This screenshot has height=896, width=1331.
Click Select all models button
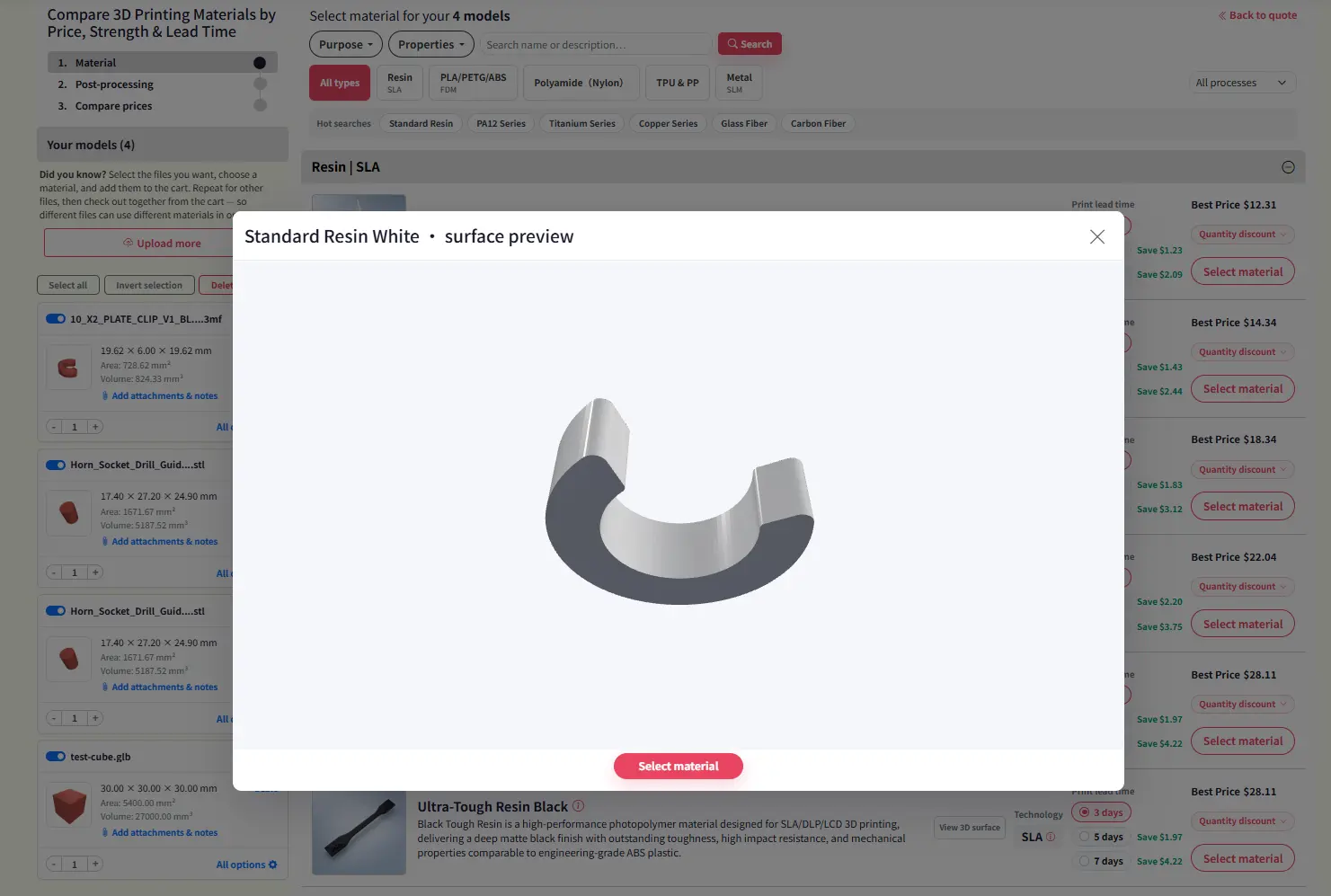click(x=68, y=286)
